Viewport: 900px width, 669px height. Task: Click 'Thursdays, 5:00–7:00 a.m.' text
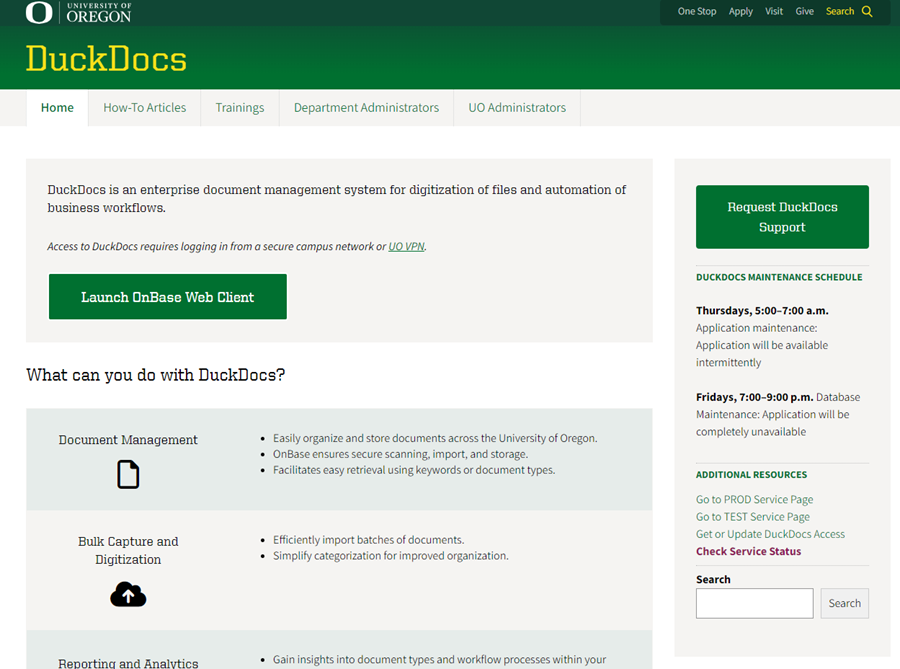pyautogui.click(x=762, y=310)
